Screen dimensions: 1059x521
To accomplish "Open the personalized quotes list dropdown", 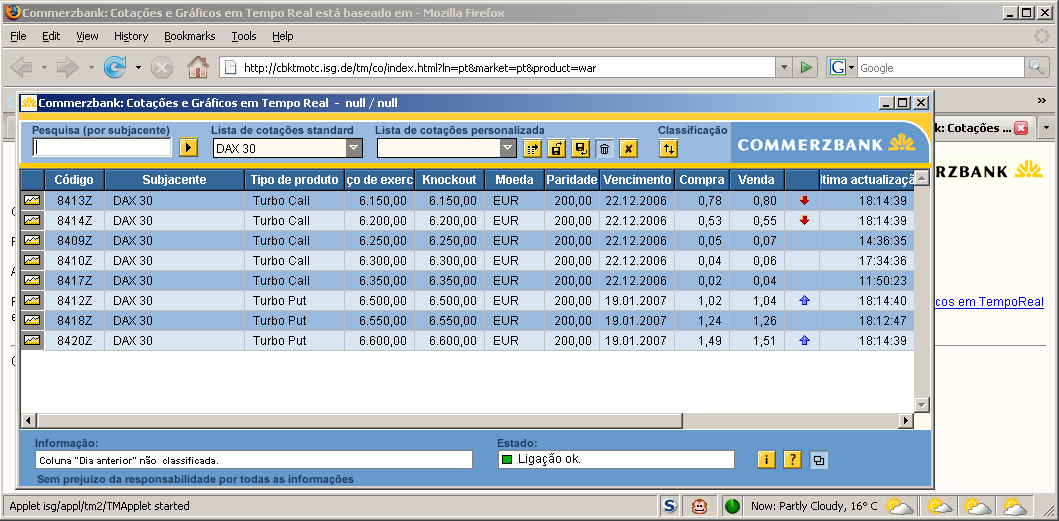I will click(x=508, y=149).
